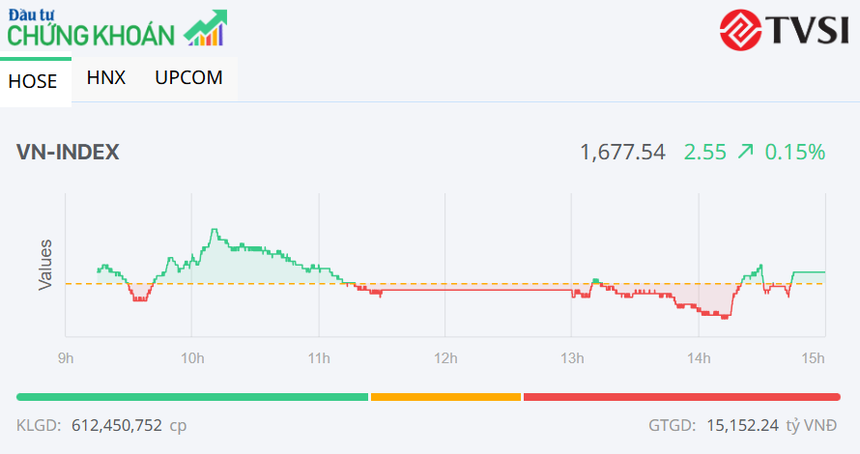Click the GTGD value 15,152.24

tap(740, 425)
